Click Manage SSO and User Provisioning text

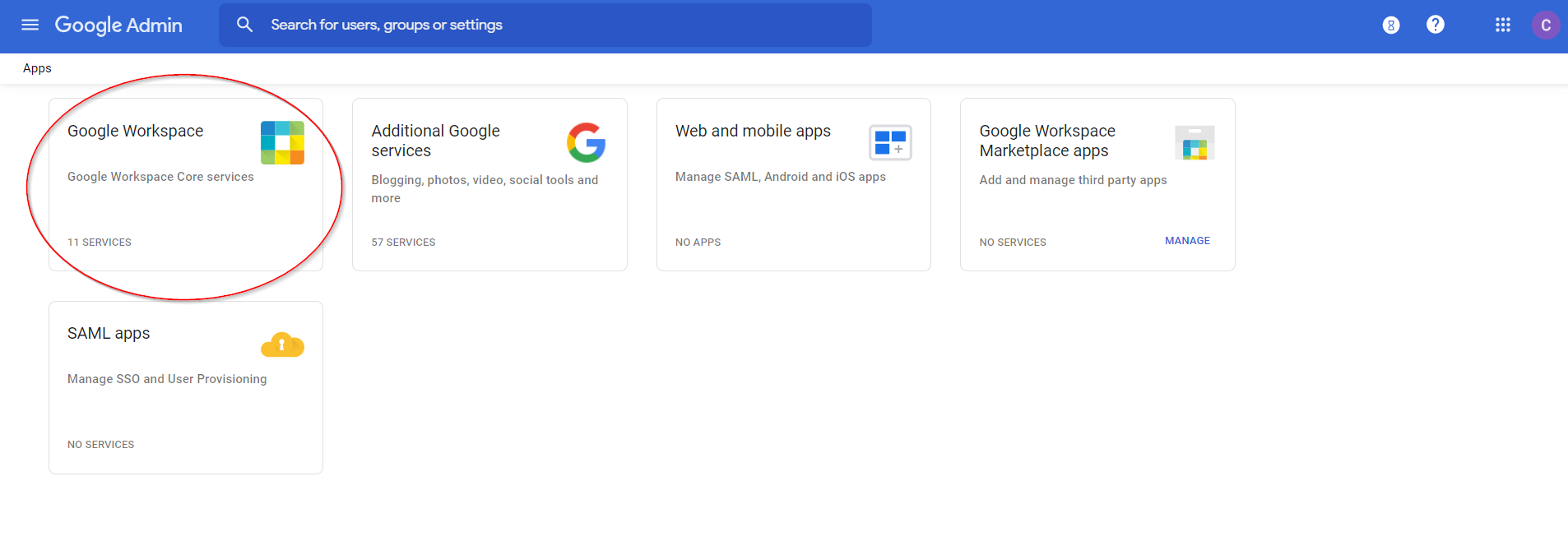point(167,379)
